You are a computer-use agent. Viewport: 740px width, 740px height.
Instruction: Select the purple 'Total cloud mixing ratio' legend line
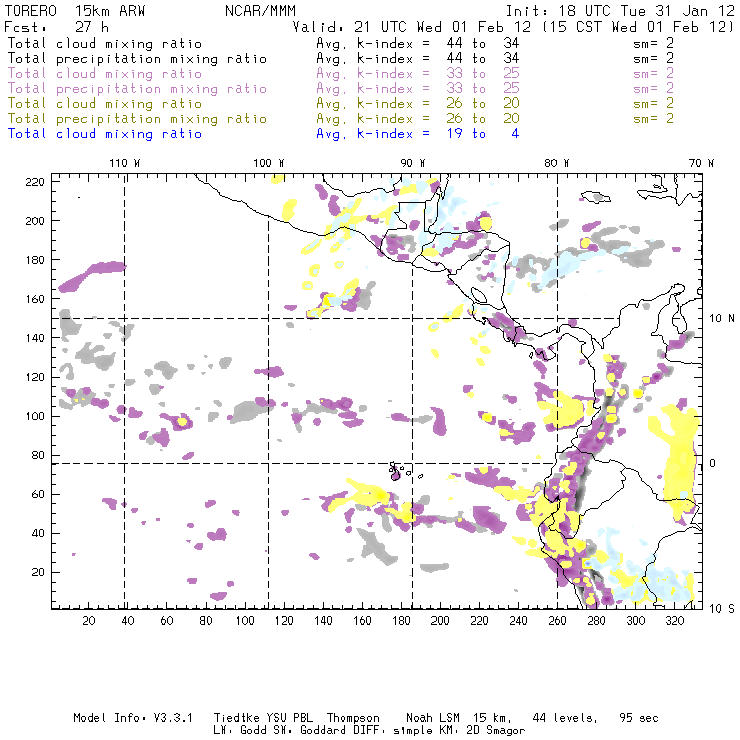pos(105,74)
